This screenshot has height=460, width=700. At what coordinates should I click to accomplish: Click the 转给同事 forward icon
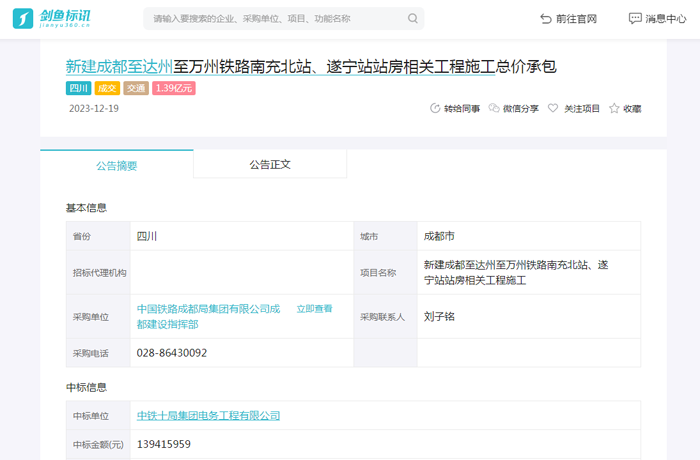435,108
